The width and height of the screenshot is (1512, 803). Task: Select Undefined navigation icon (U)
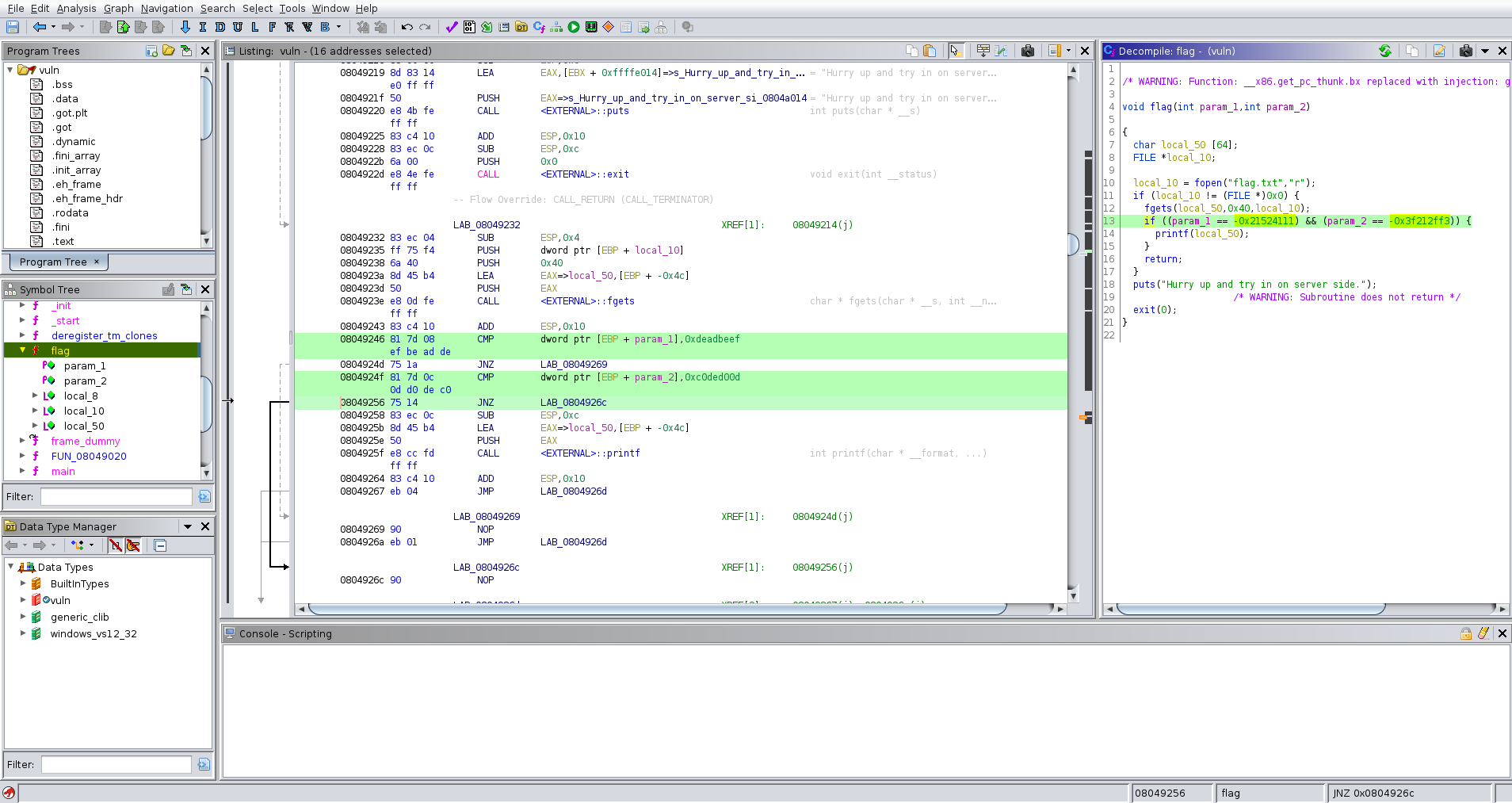tap(238, 27)
